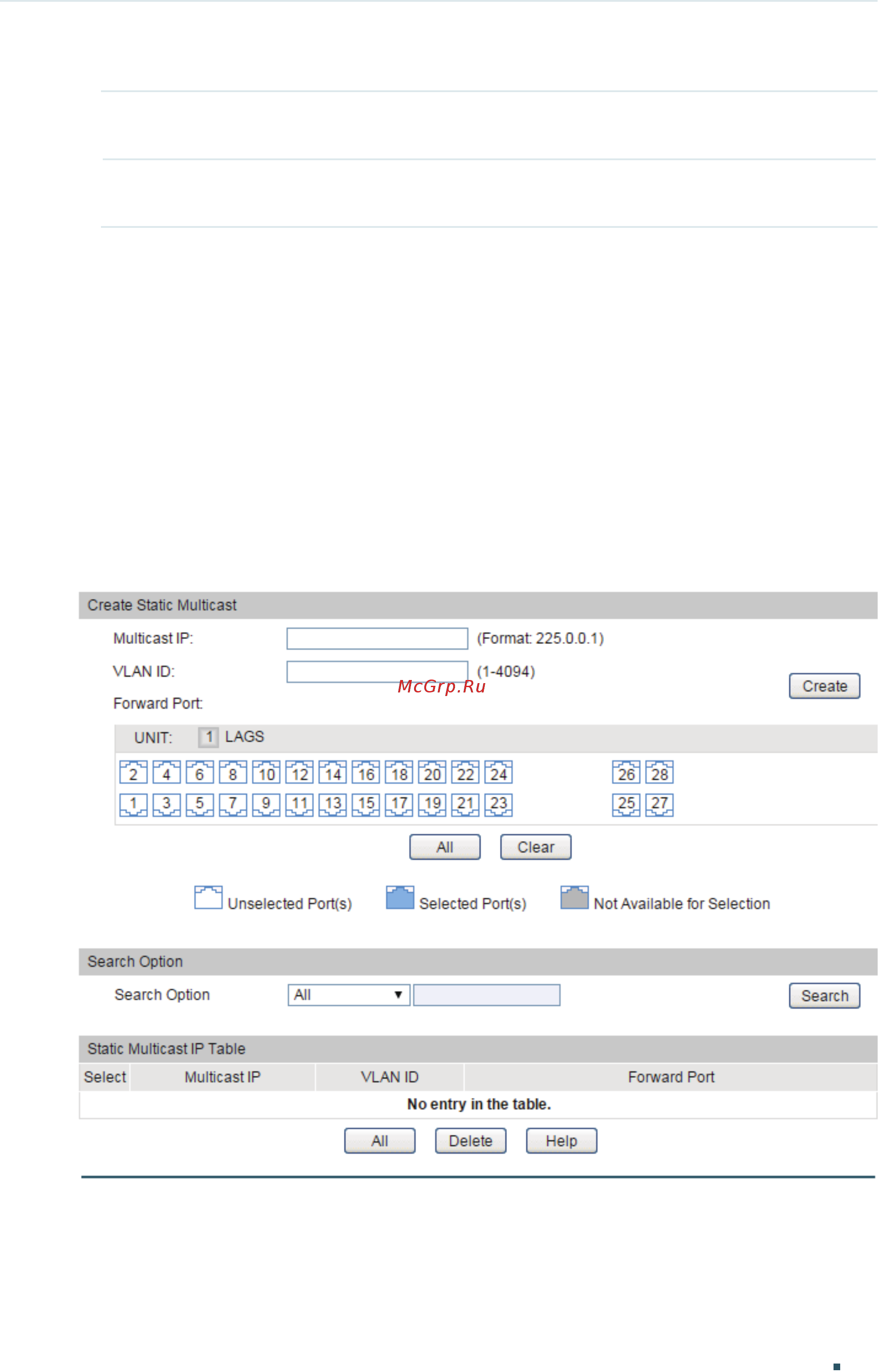Select forward port 18
Screen dimensions: 878x1372
tap(399, 773)
